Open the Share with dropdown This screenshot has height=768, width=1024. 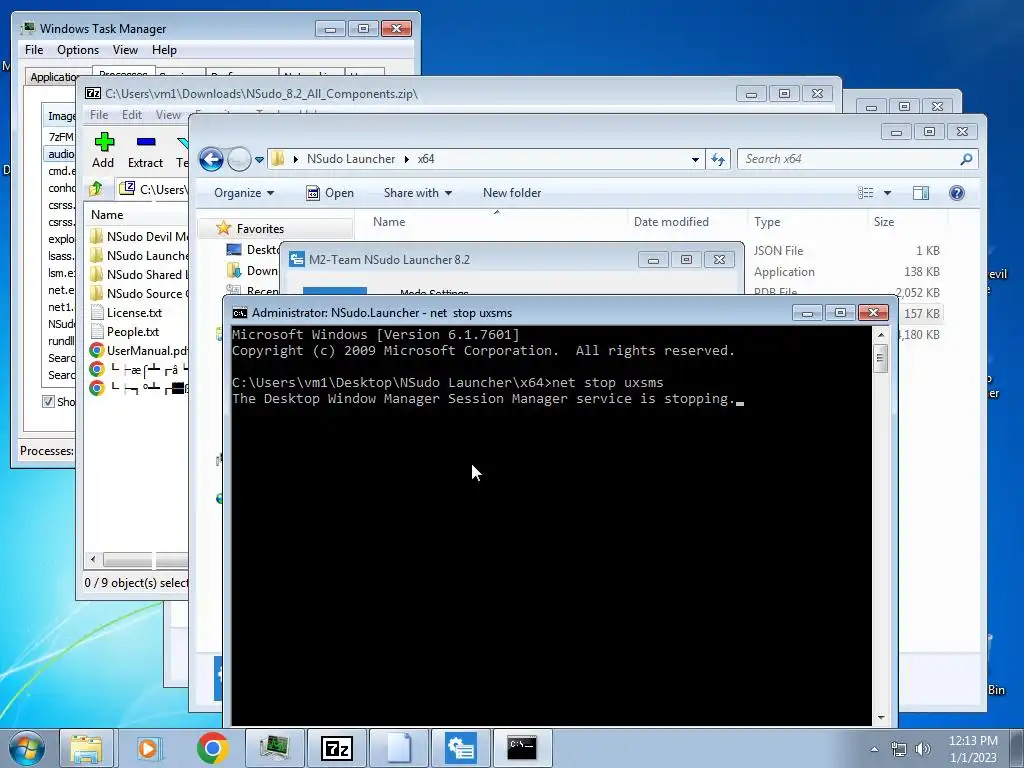coord(418,193)
